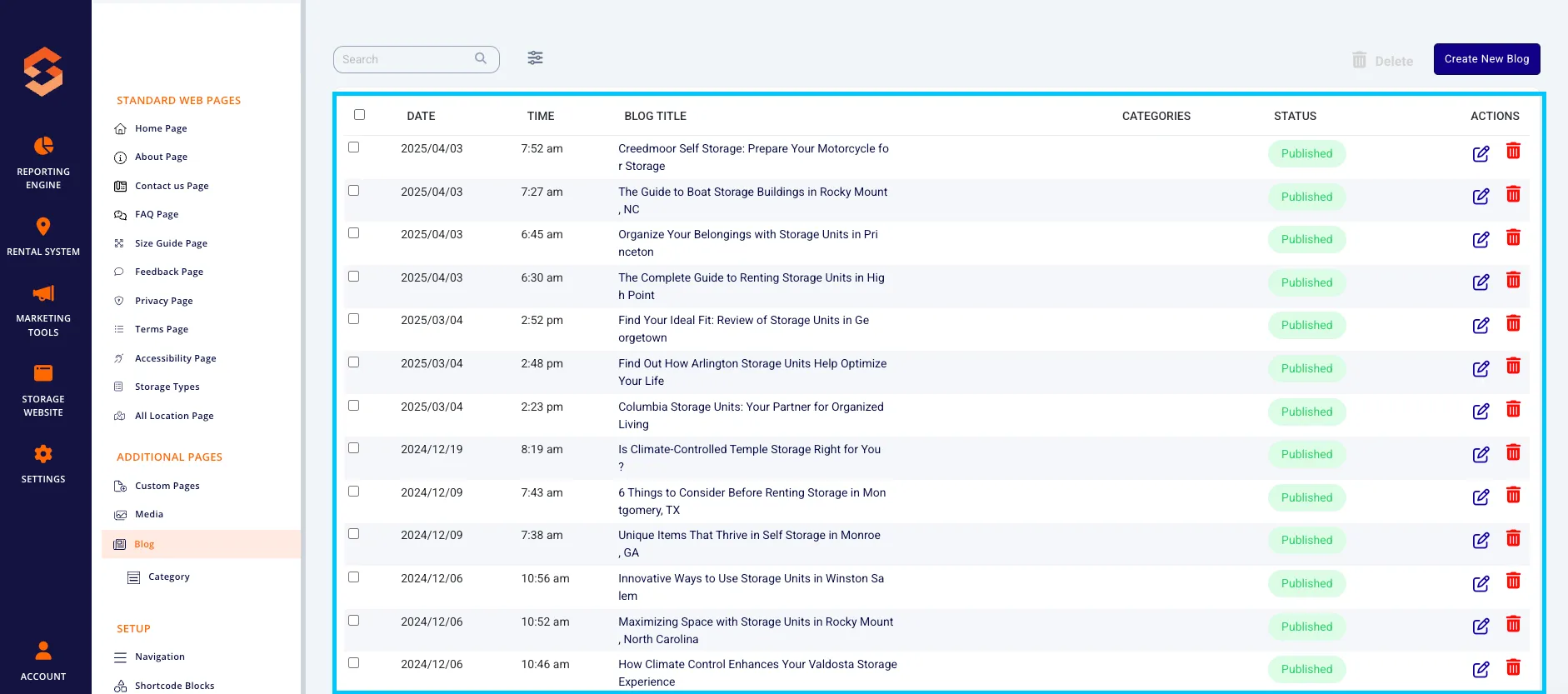Viewport: 1568px width, 694px height.
Task: Click the Create New Blog button
Action: pos(1486,59)
